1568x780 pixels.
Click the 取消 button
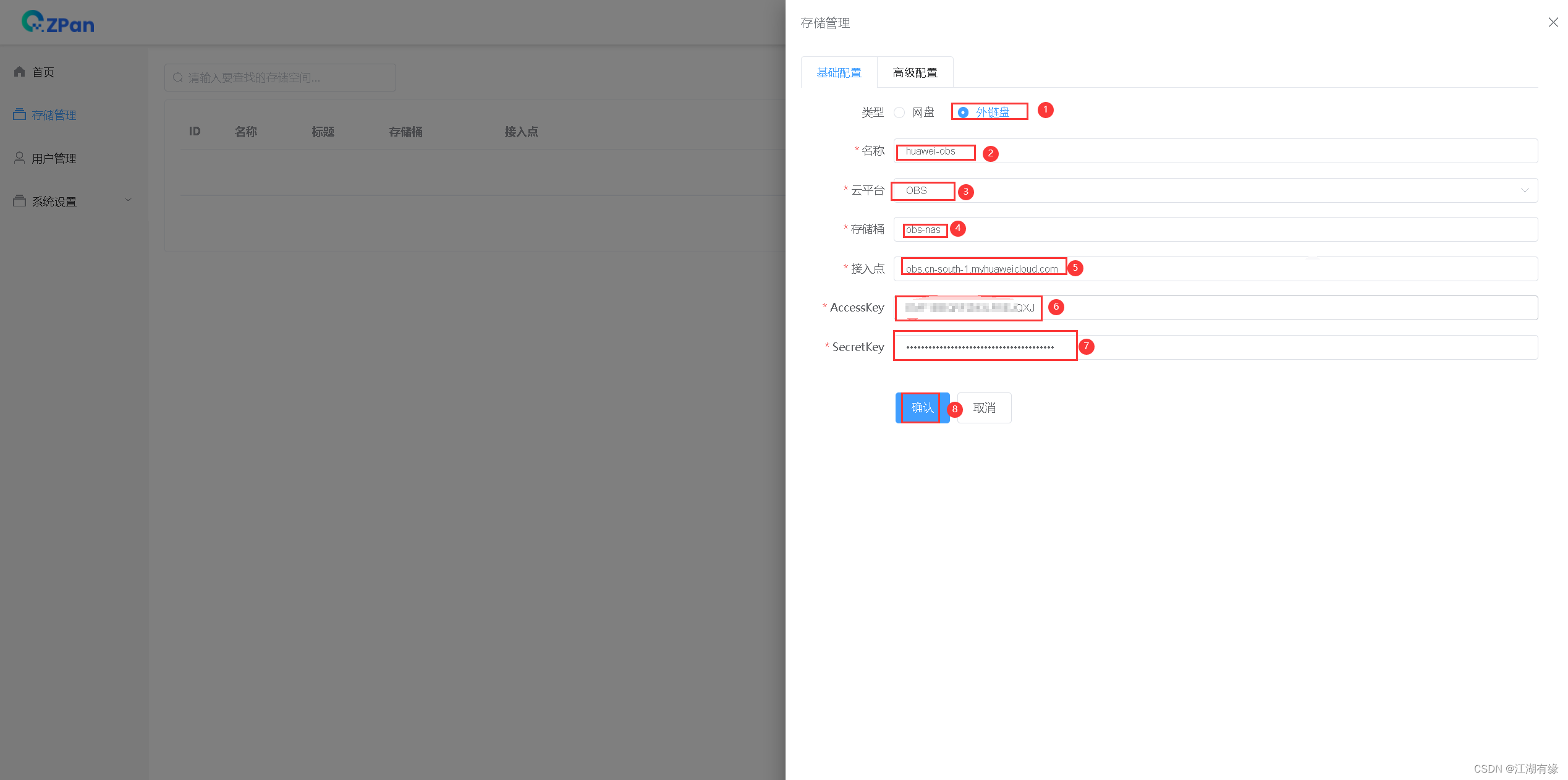click(985, 408)
